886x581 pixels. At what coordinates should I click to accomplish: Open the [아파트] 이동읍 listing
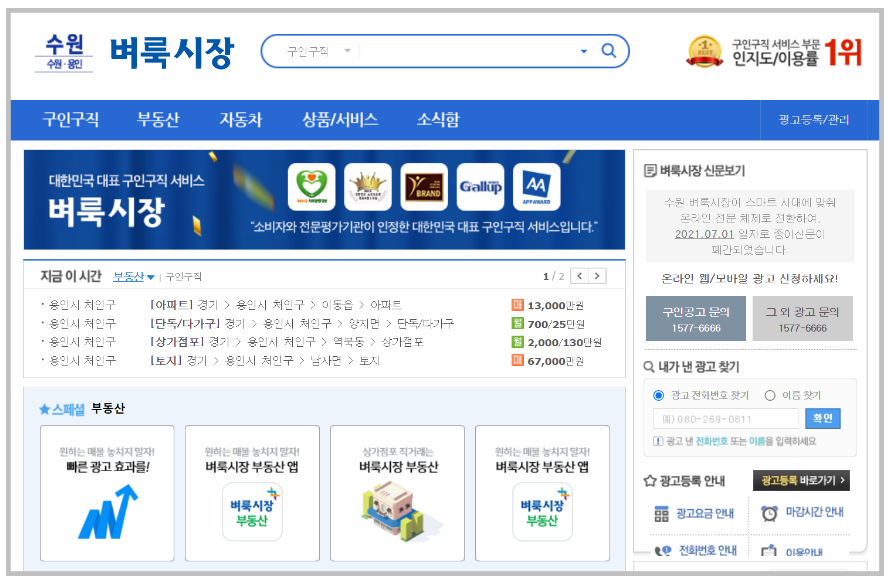(x=276, y=305)
